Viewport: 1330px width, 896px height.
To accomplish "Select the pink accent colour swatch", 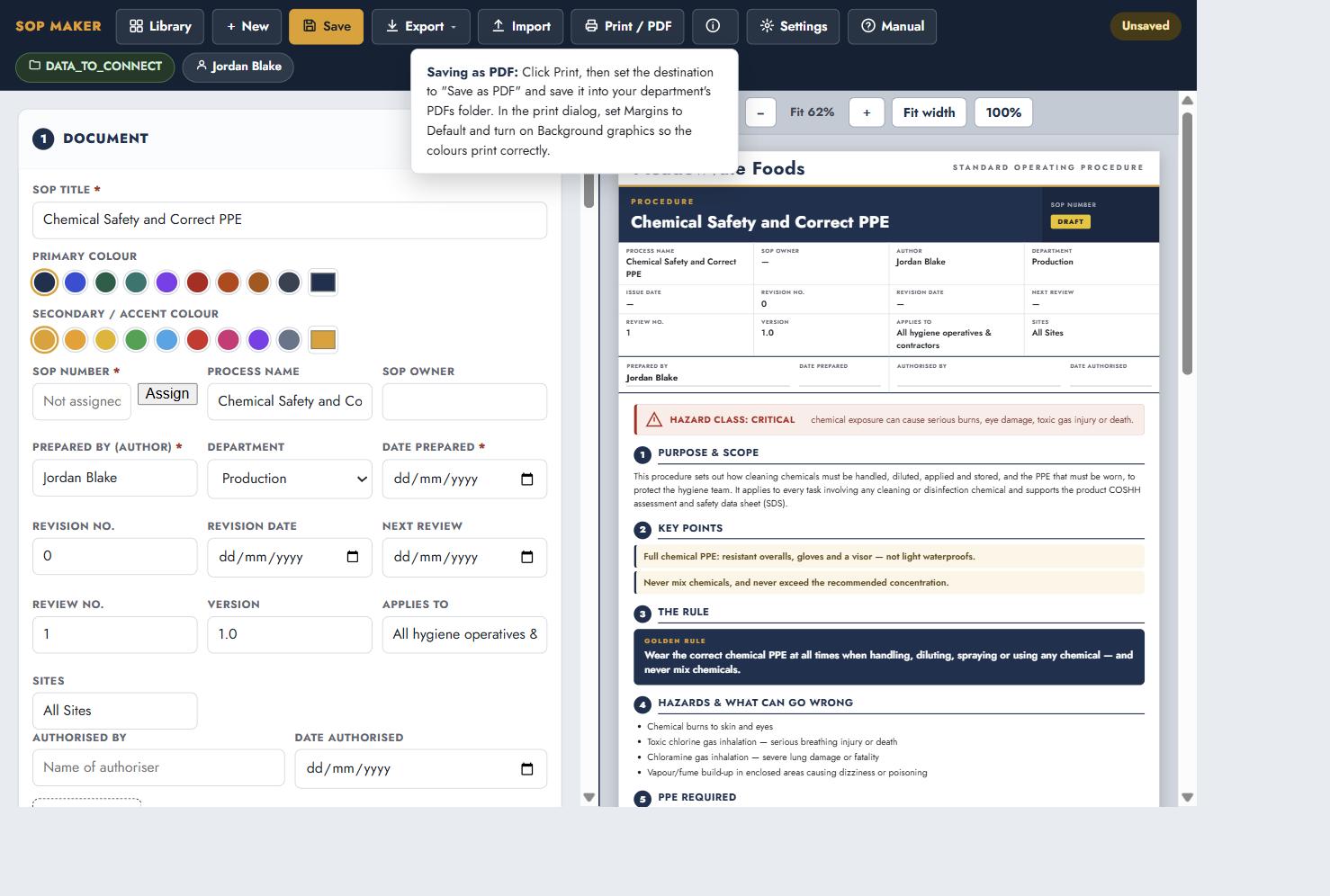I will (229, 340).
